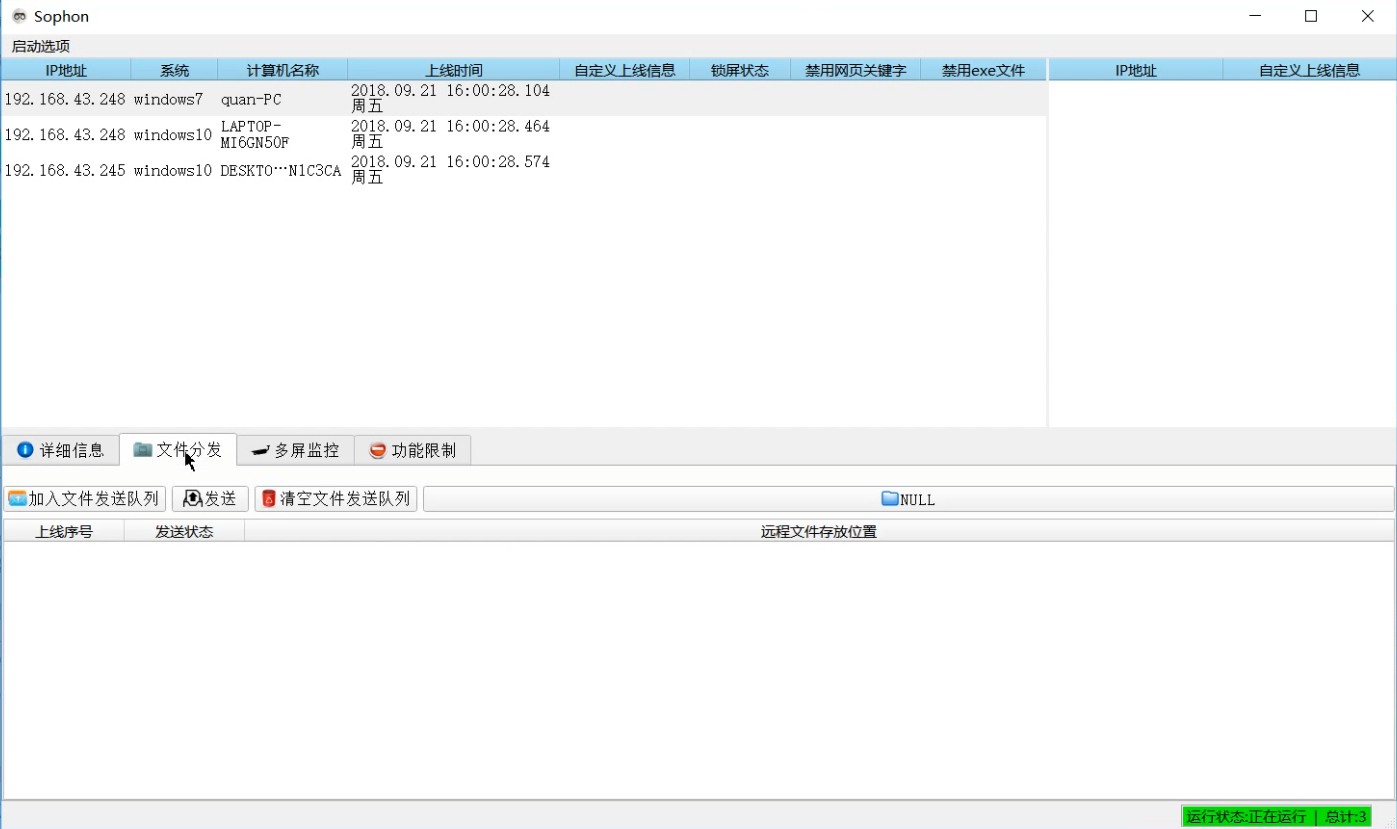Click the red trash icon of 清空文件发送队列
The width and height of the screenshot is (1397, 829).
(x=268, y=498)
